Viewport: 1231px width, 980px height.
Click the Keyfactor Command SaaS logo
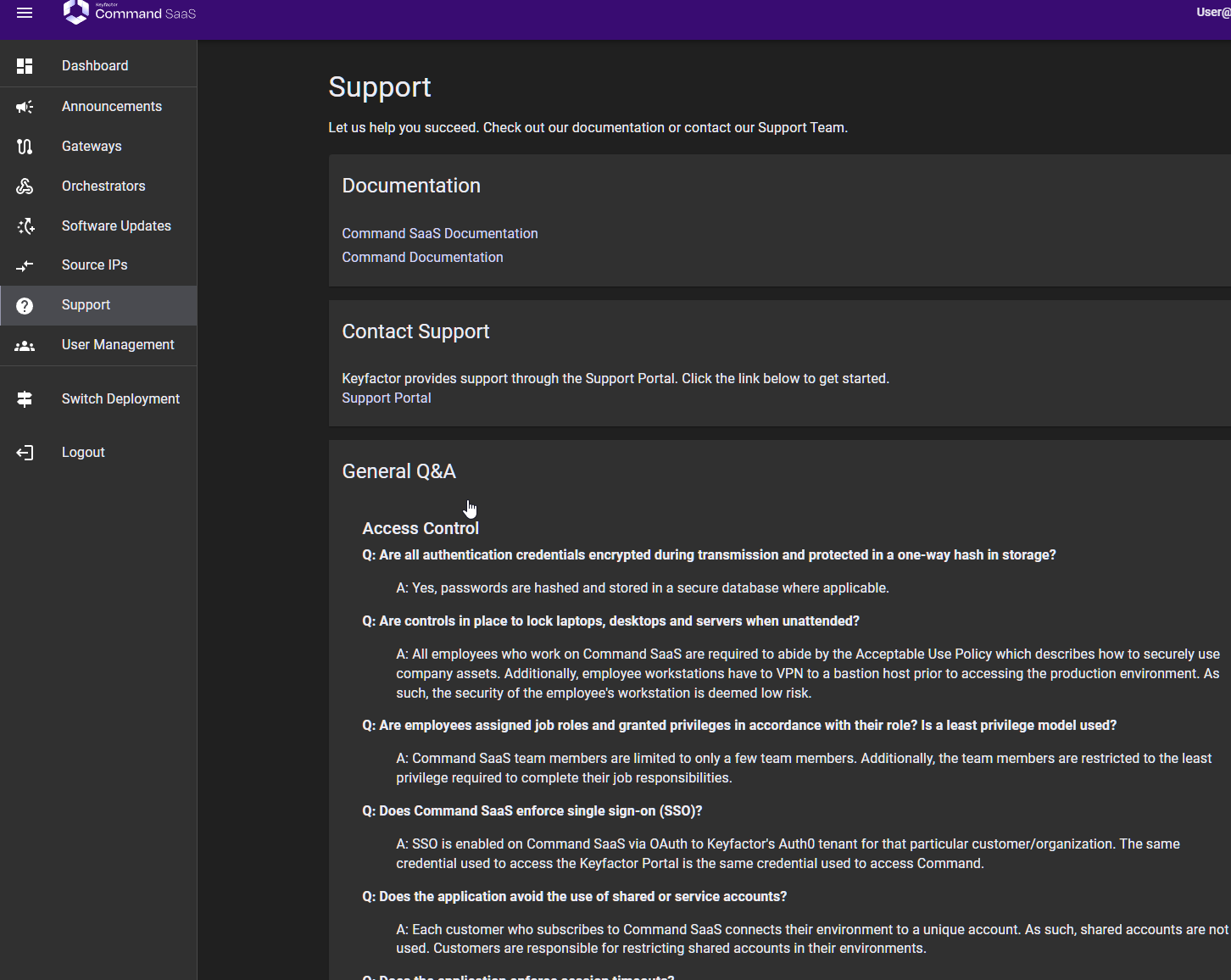(130, 13)
